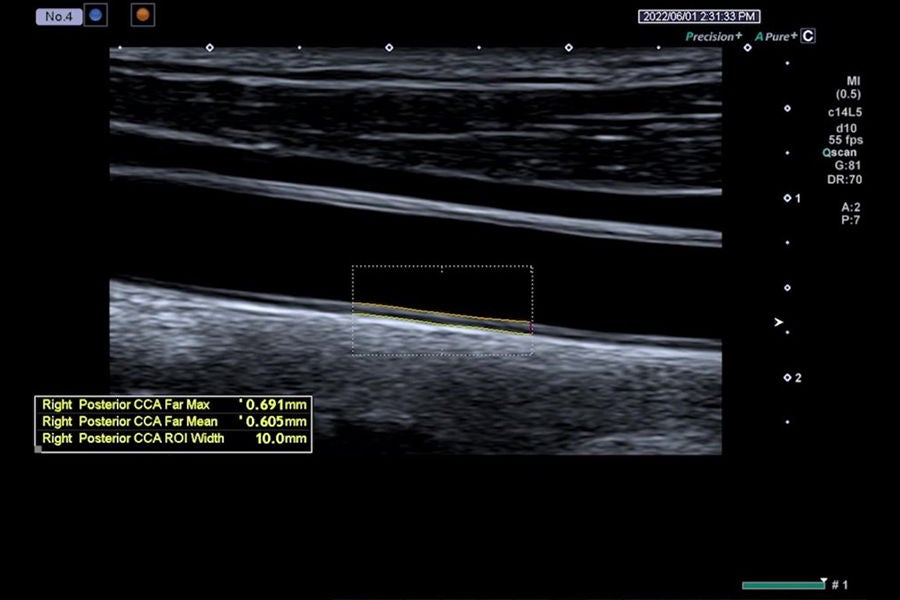Click the Precision+ indicator
Viewport: 900px width, 600px height.
(713, 37)
